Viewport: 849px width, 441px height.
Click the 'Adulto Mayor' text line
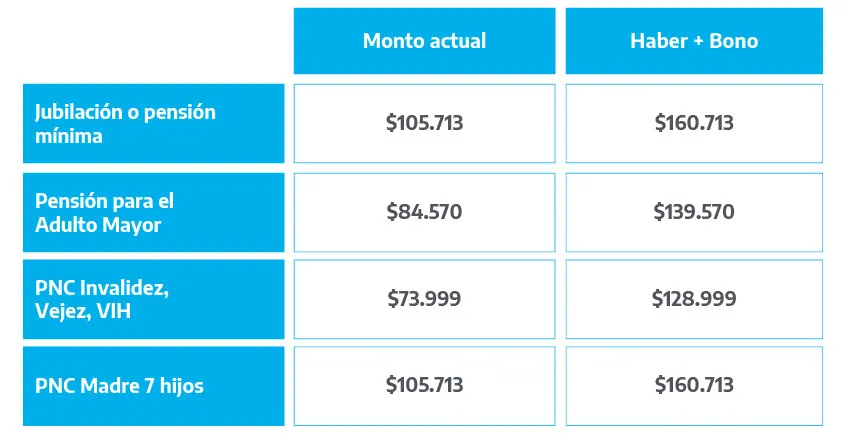(98, 225)
